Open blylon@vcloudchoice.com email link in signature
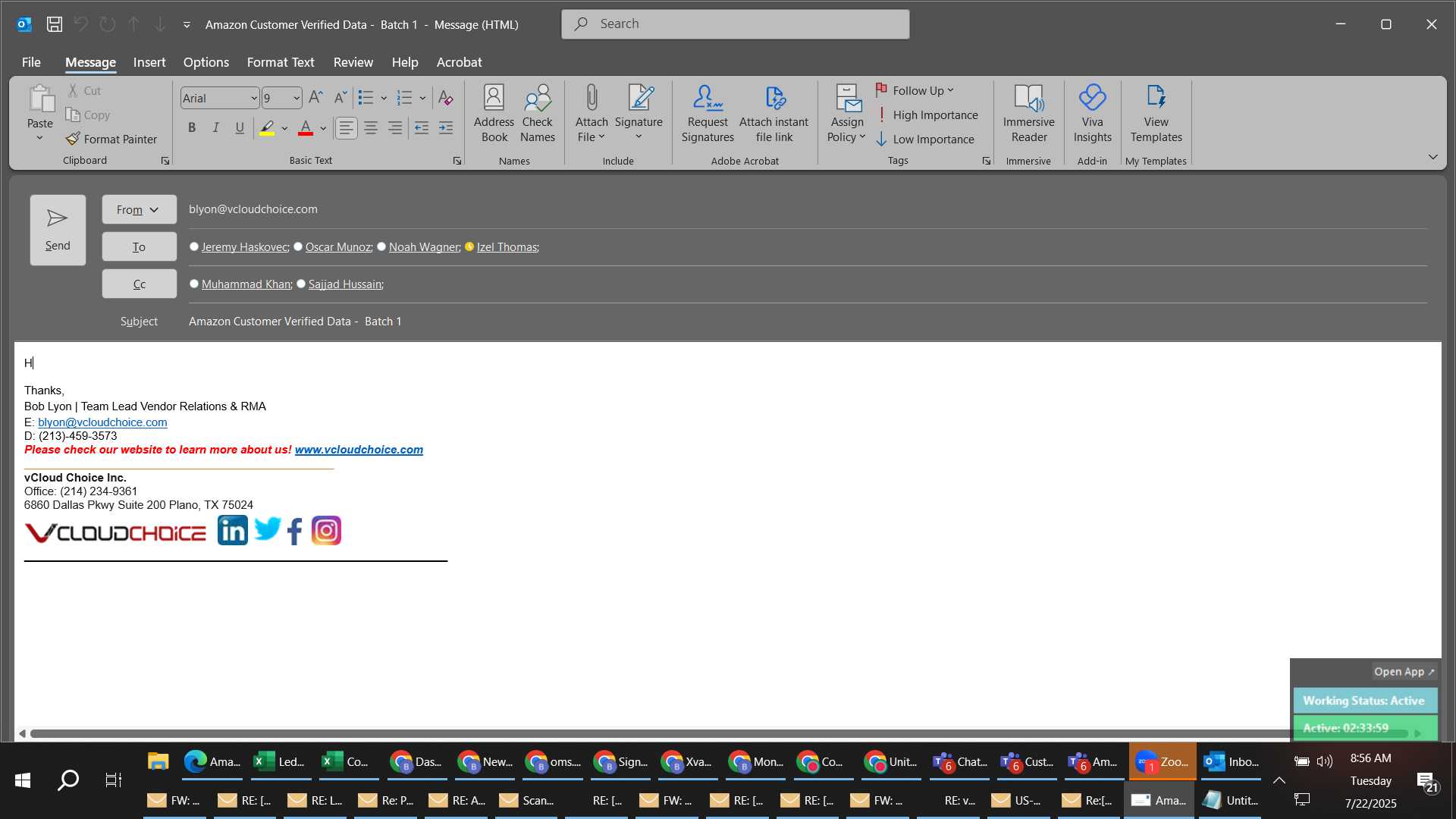This screenshot has width=1456, height=819. (102, 422)
